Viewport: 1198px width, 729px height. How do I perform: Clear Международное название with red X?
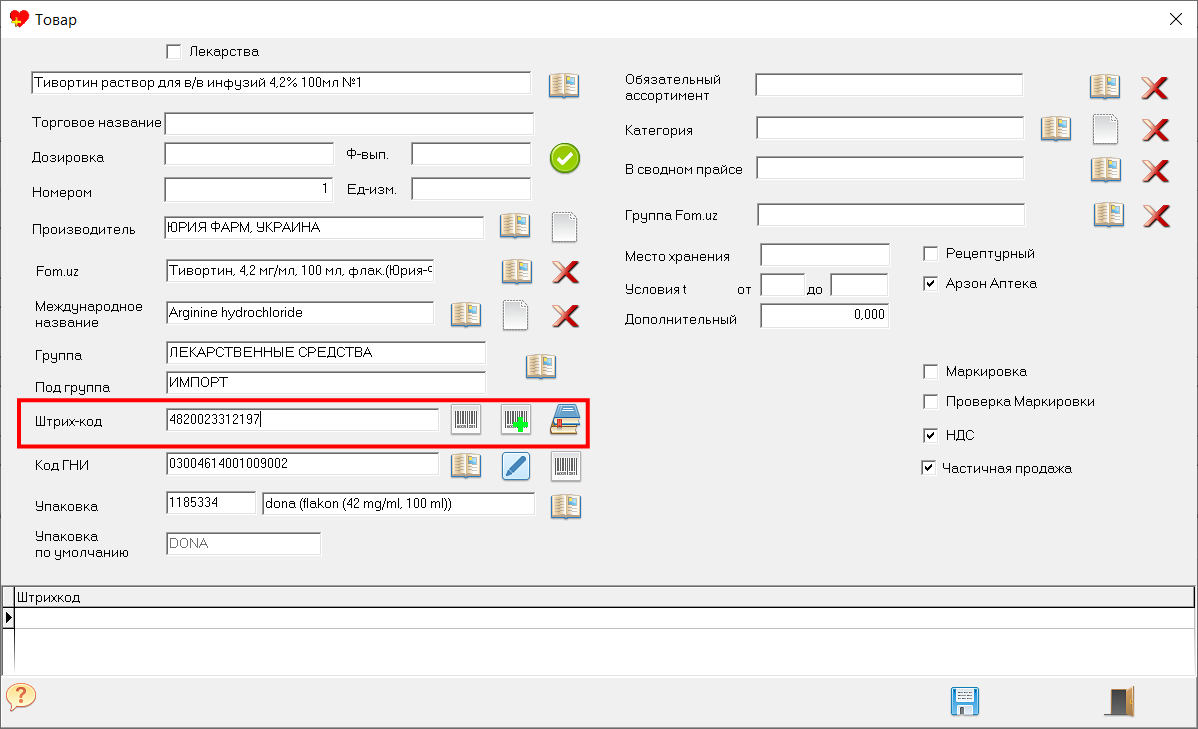click(x=565, y=316)
